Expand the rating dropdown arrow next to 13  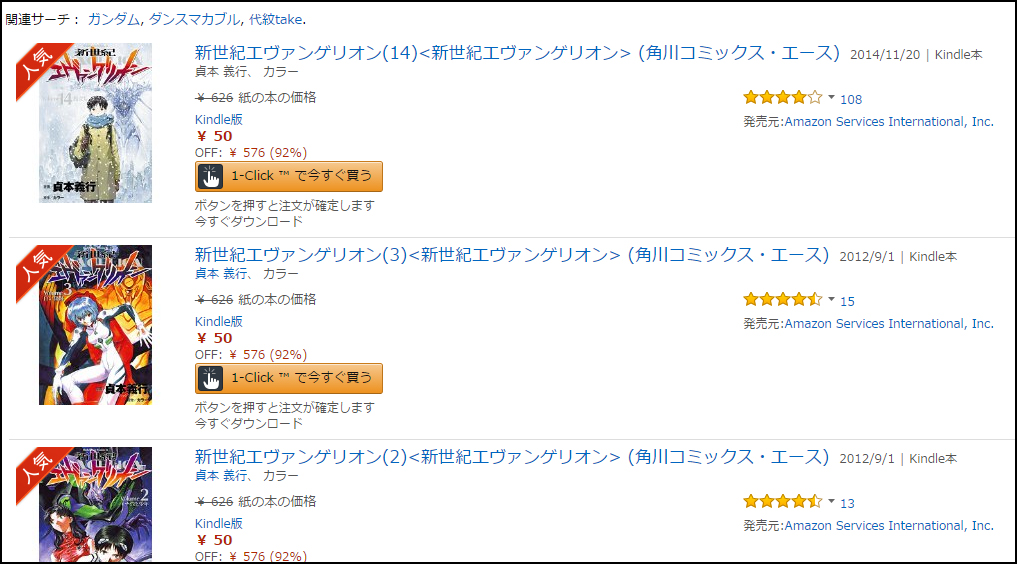[x=831, y=500]
